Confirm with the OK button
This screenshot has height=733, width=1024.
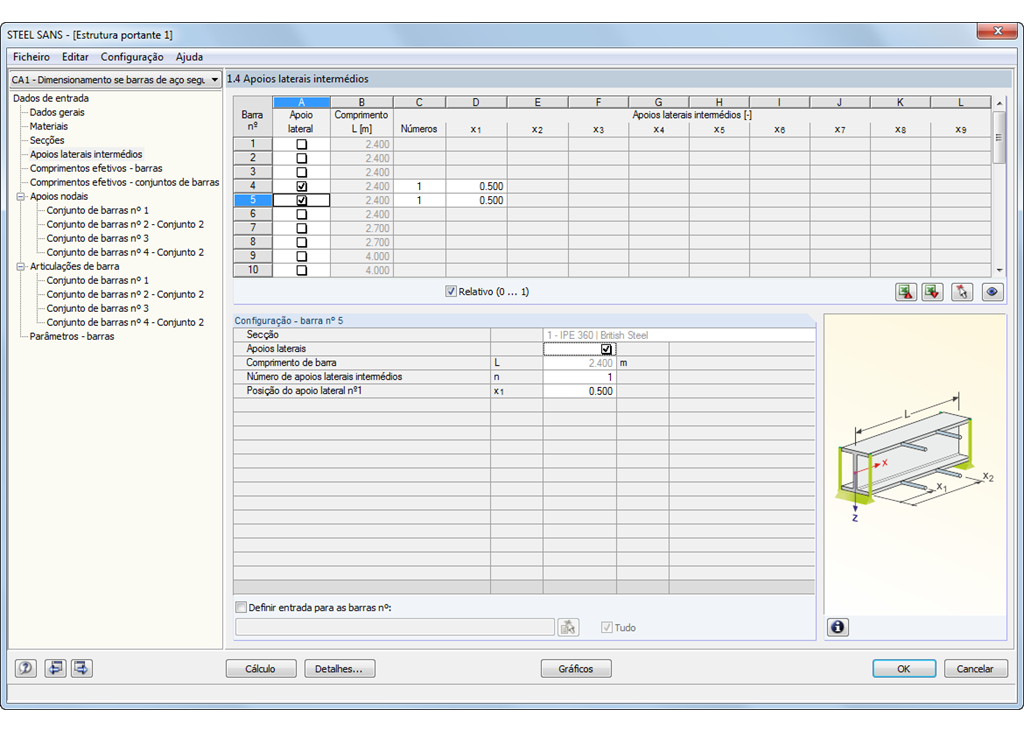click(904, 668)
